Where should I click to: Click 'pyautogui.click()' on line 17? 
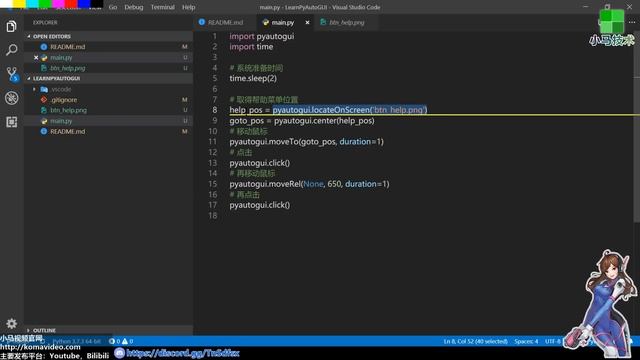[x=260, y=205]
